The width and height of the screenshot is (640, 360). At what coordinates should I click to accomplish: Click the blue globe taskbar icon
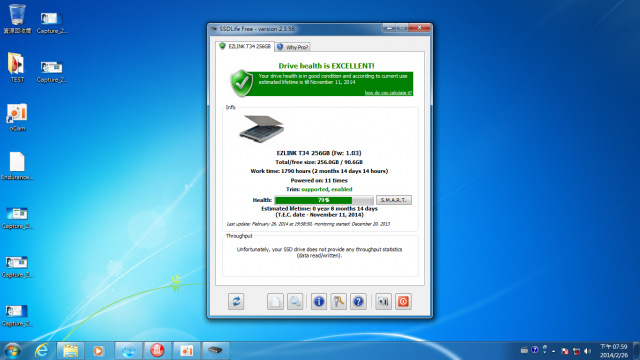[x=129, y=351]
